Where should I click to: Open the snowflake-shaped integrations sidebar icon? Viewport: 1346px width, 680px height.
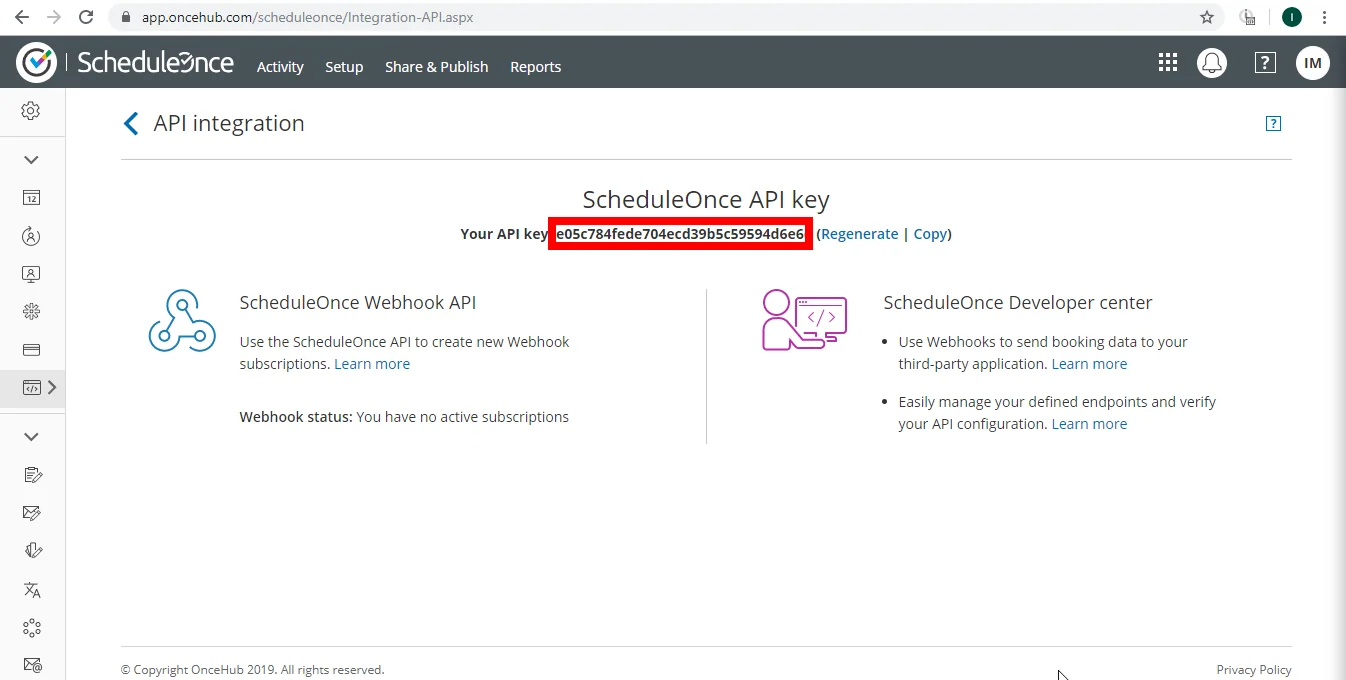(31, 312)
